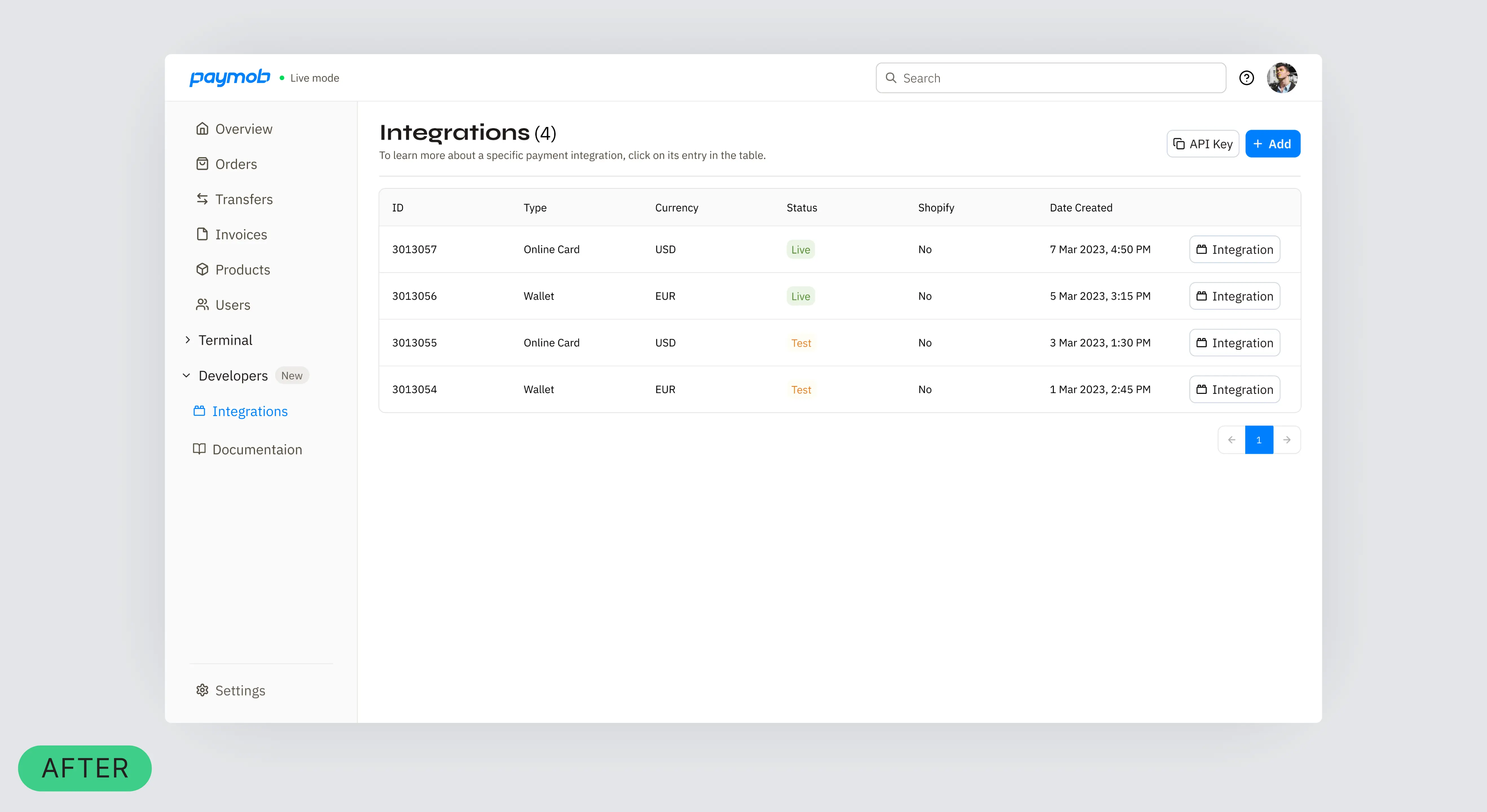
Task: Click inside the Search field
Action: coord(1051,78)
